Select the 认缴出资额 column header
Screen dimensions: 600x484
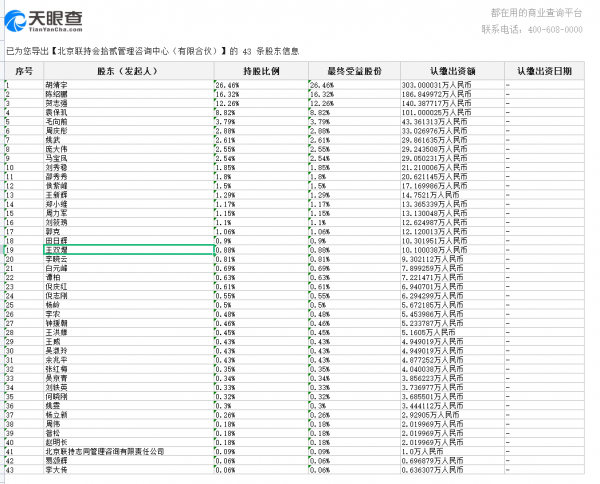tap(452, 71)
